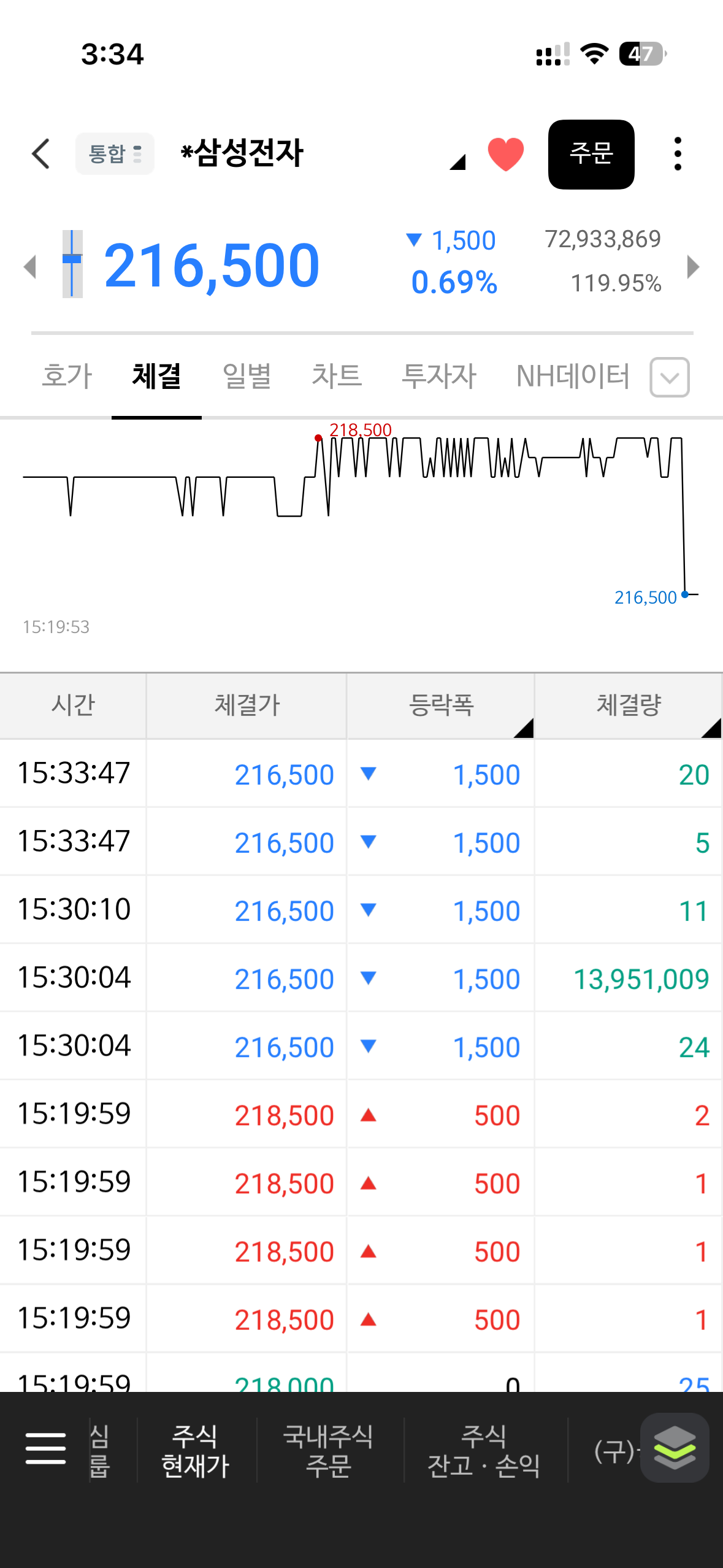The image size is (723, 1568).
Task: Switch to the 호가 tab
Action: point(67,376)
